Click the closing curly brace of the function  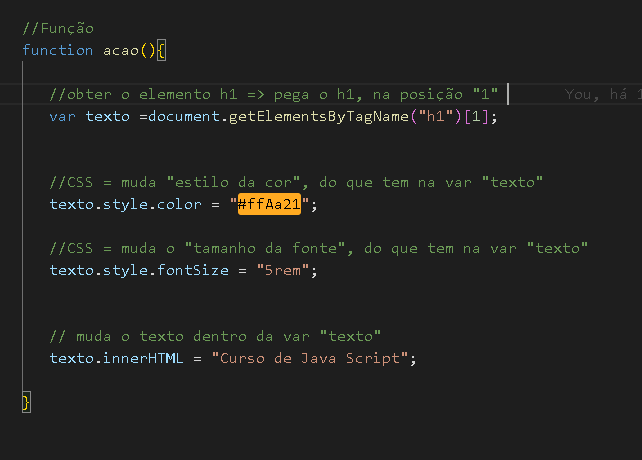(x=26, y=402)
